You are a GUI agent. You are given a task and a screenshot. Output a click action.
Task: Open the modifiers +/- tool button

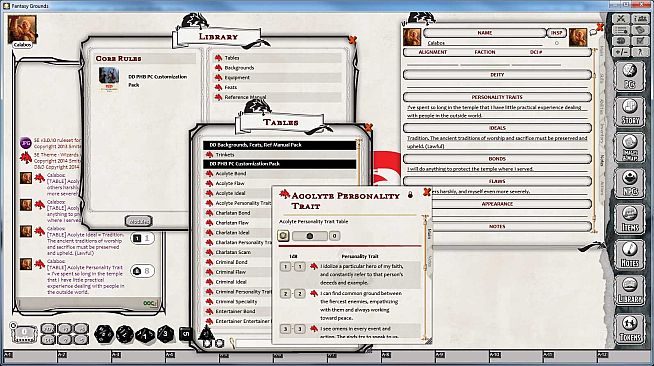coord(621,52)
